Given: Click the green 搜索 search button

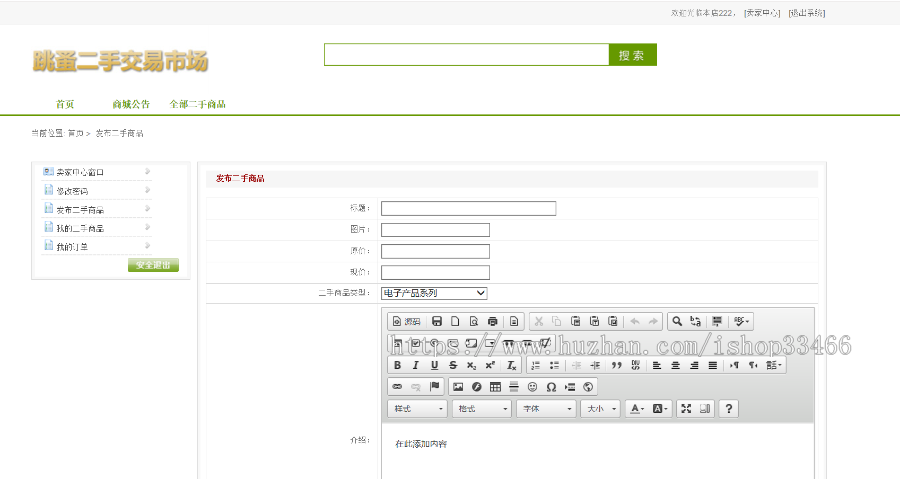Looking at the screenshot, I should [632, 55].
